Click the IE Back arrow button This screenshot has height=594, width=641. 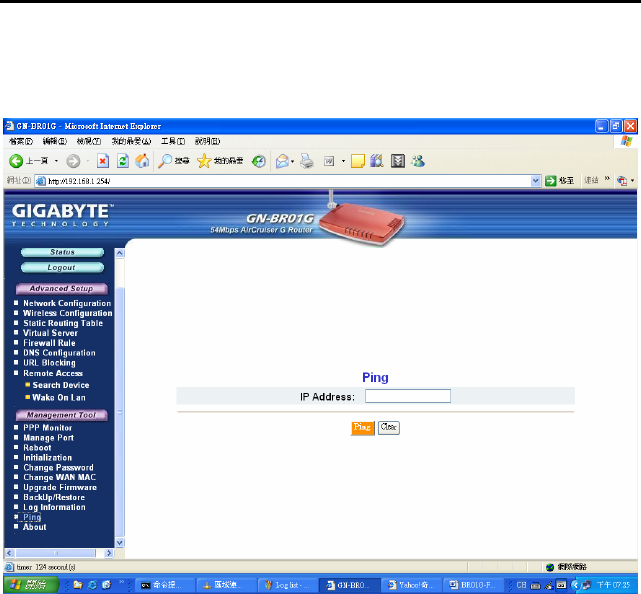pyautogui.click(x=16, y=161)
